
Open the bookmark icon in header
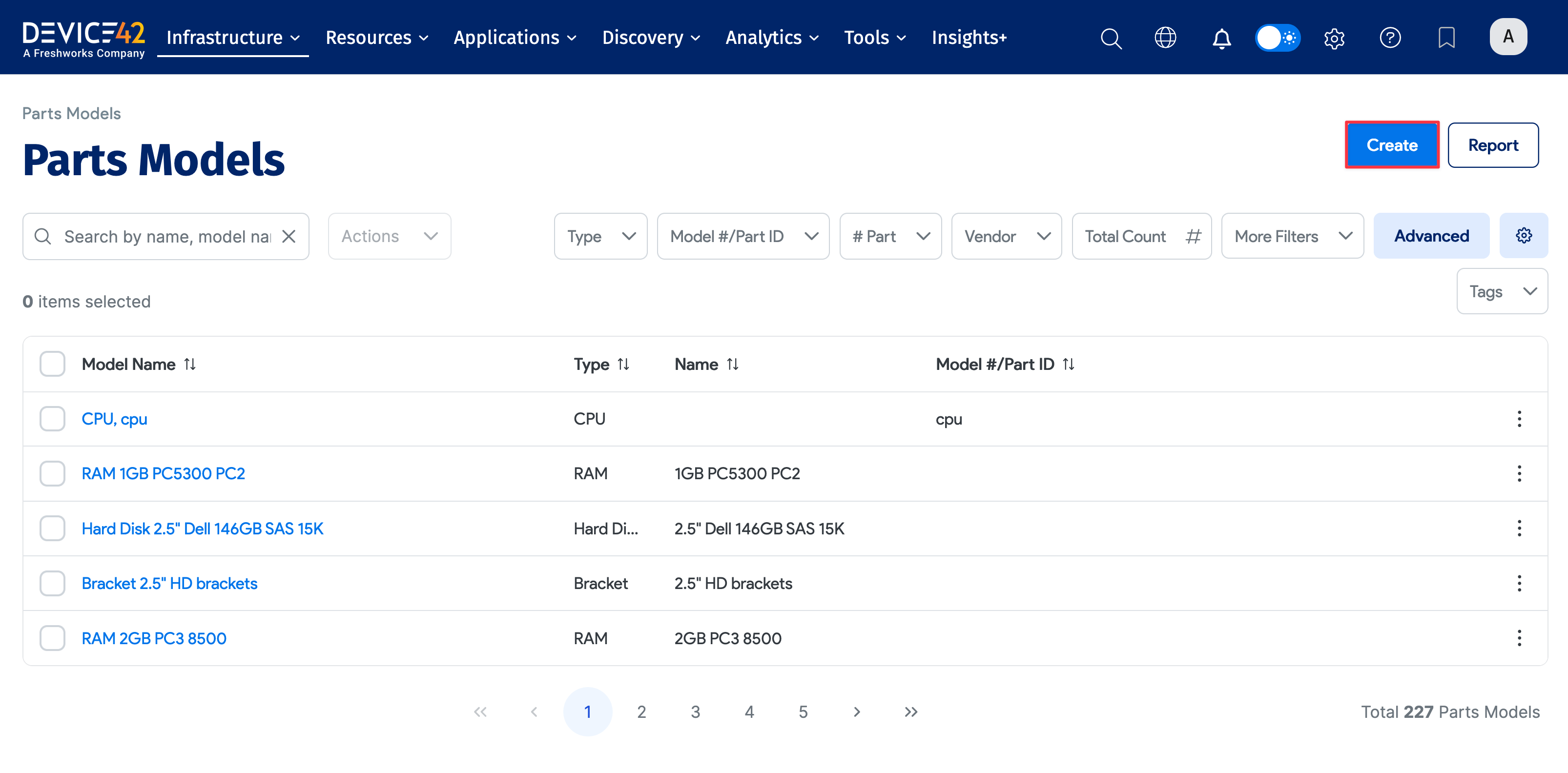coord(1446,38)
